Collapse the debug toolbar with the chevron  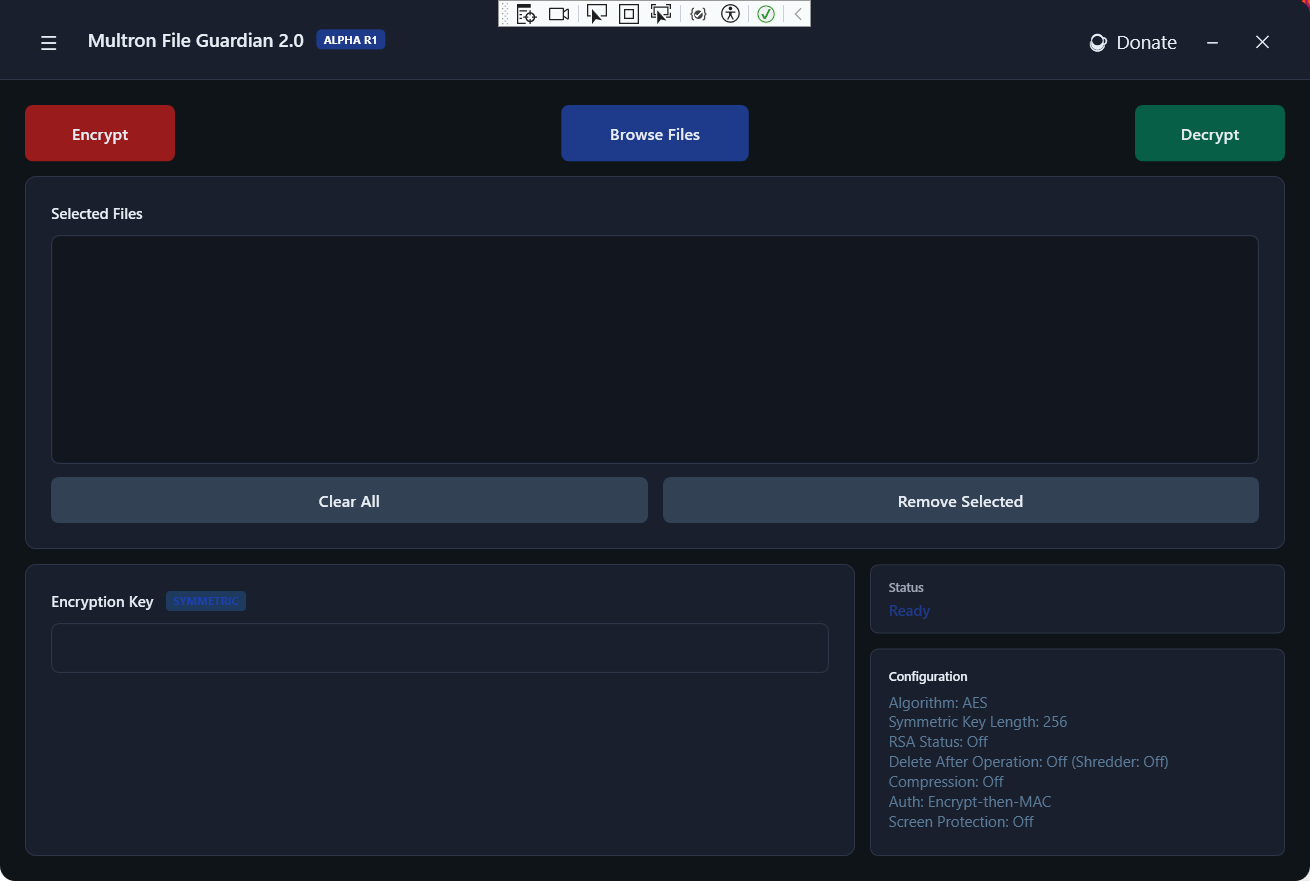pyautogui.click(x=798, y=14)
